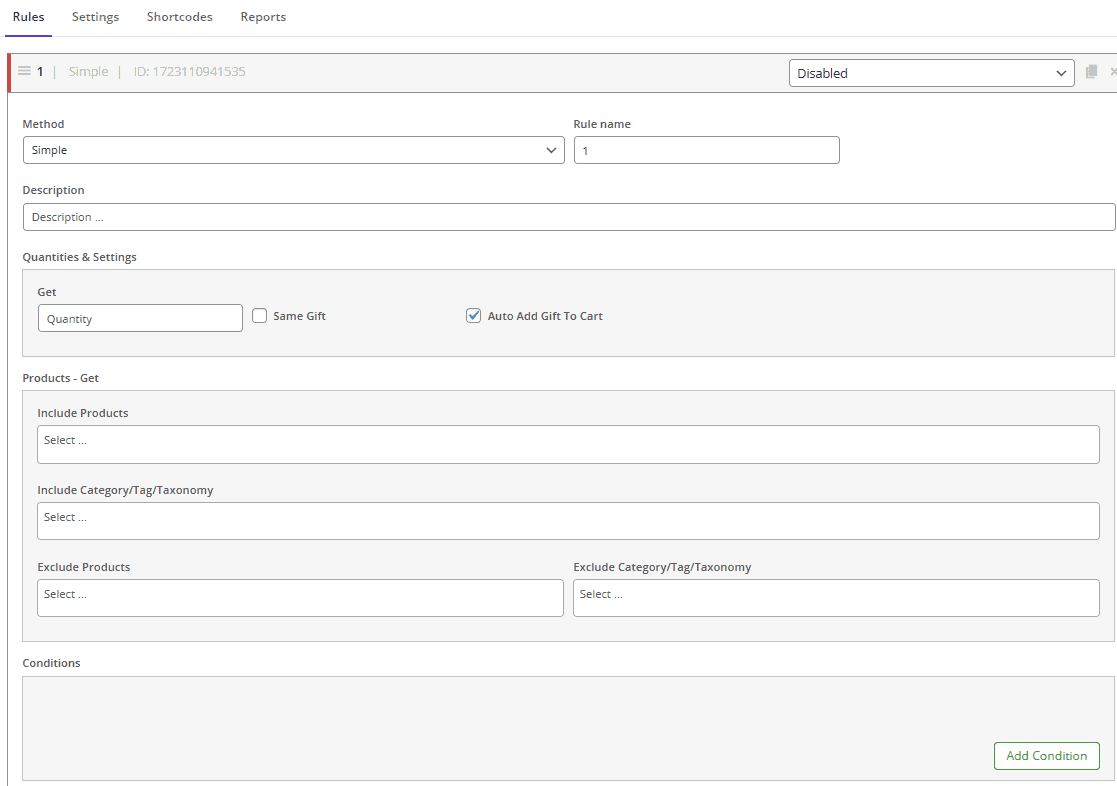Open the Exclude Products select box
The width and height of the screenshot is (1117, 786).
point(300,598)
